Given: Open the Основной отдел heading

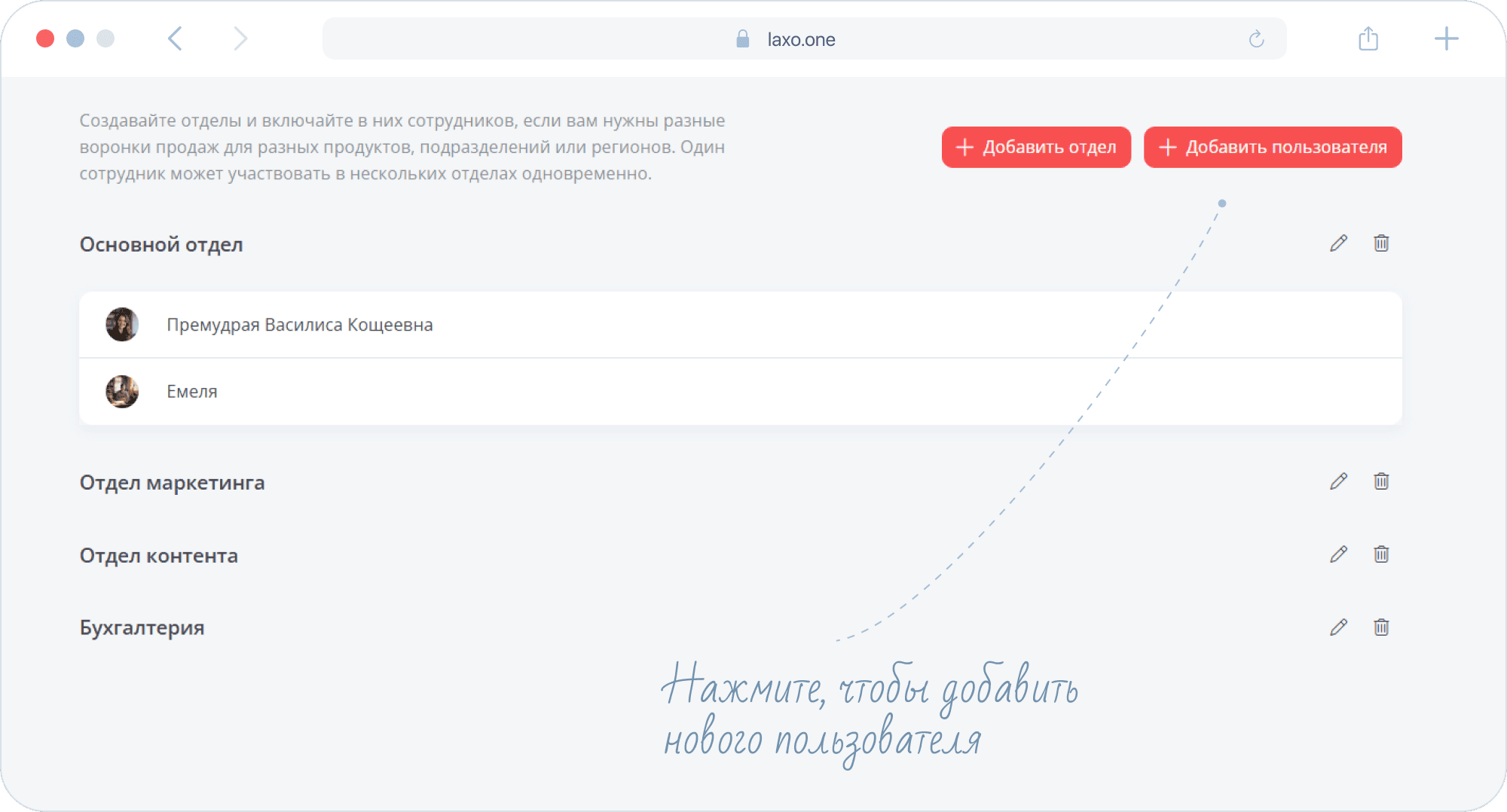Looking at the screenshot, I should tap(161, 245).
